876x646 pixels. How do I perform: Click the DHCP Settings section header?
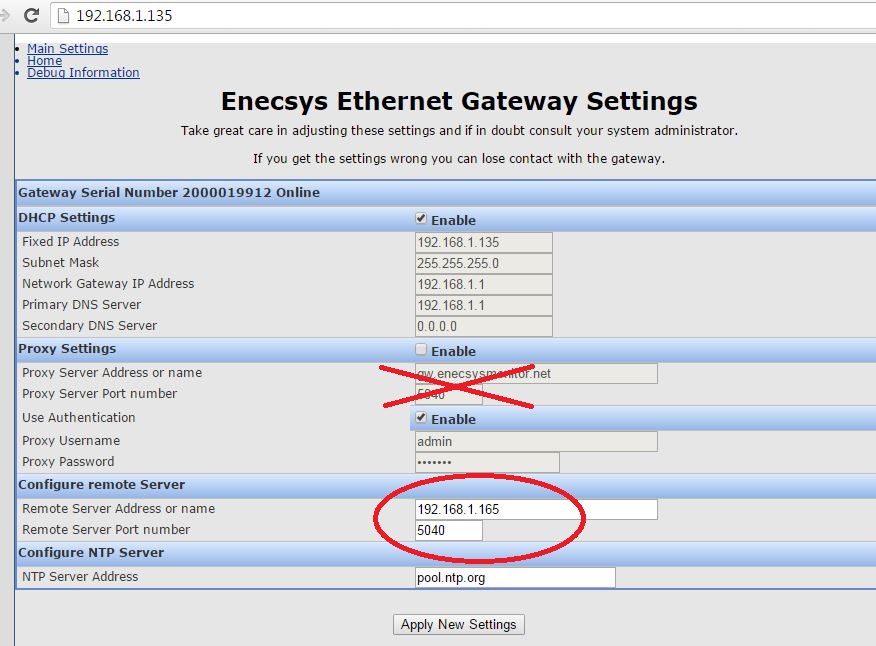coord(66,217)
